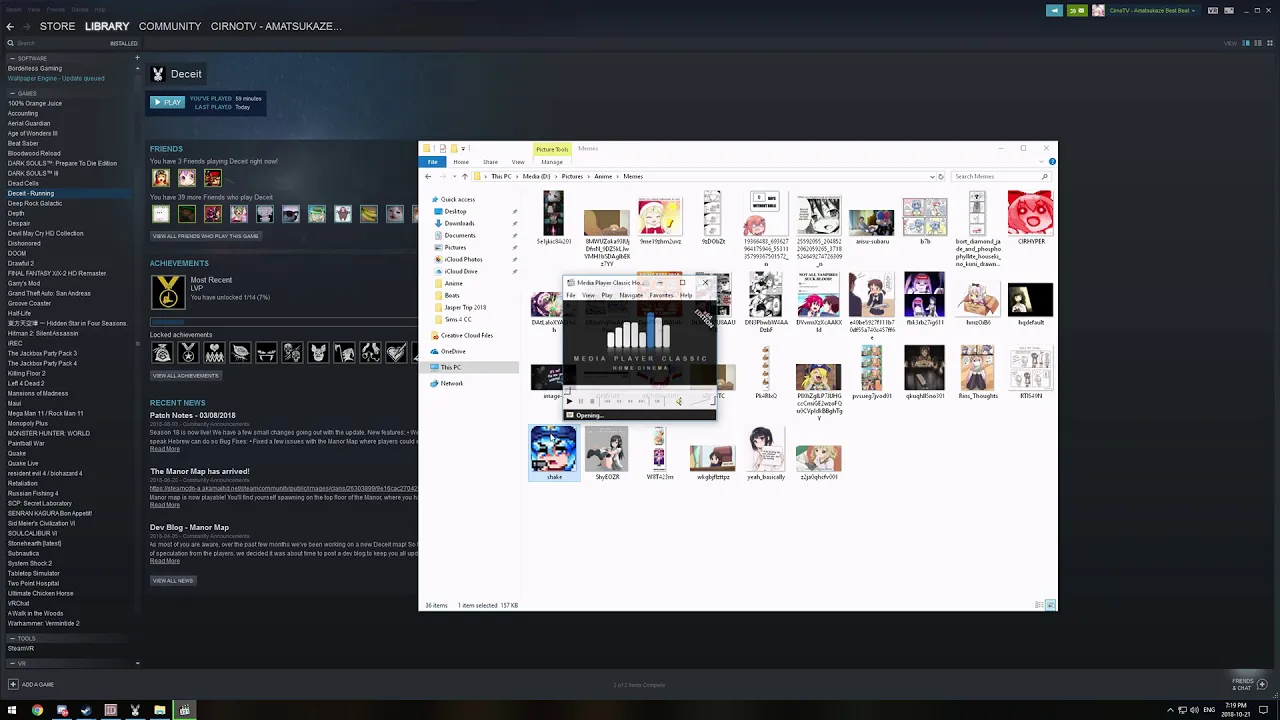Click Explorer back navigation arrow

[428, 176]
